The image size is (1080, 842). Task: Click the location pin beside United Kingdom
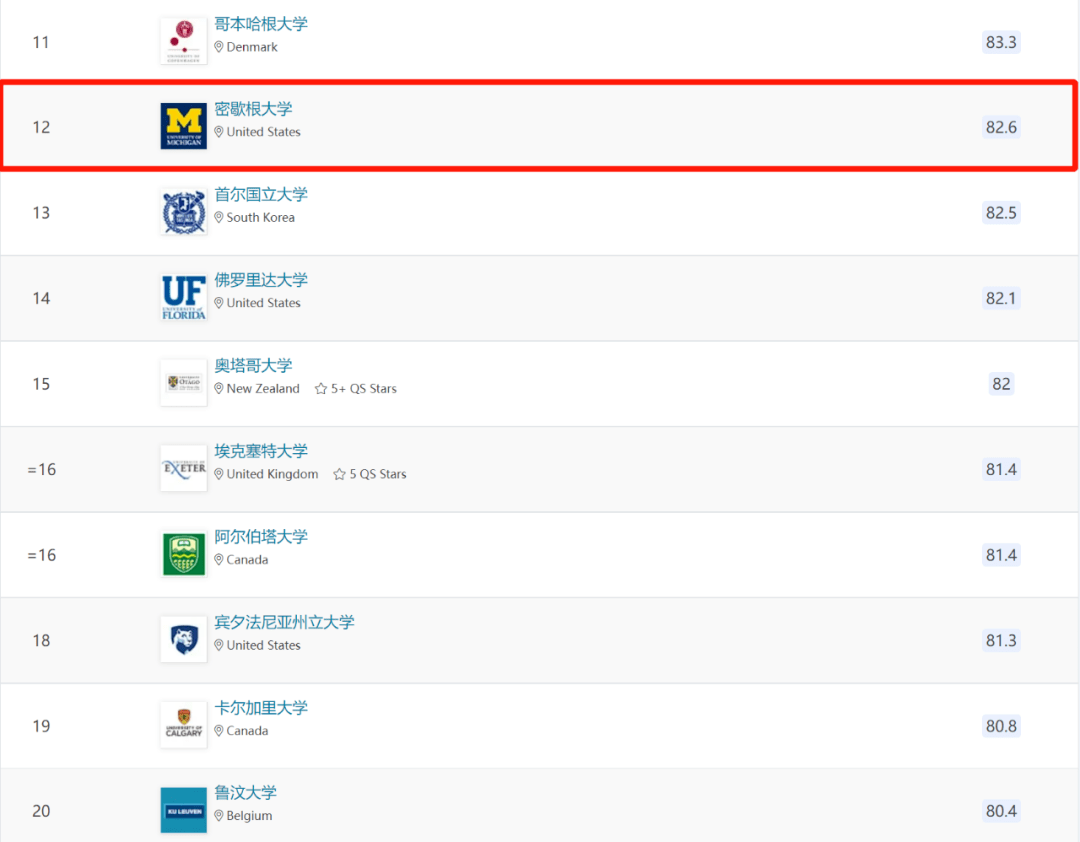[218, 474]
